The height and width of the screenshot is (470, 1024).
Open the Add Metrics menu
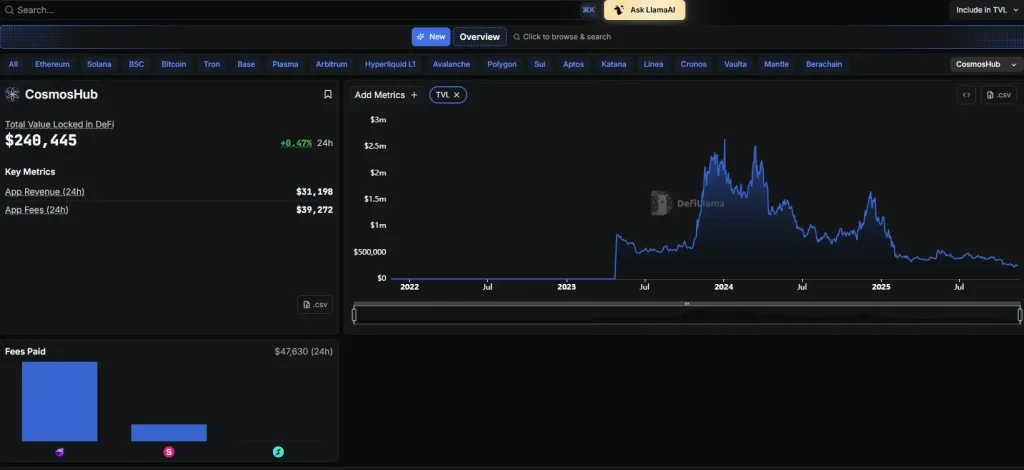point(387,95)
